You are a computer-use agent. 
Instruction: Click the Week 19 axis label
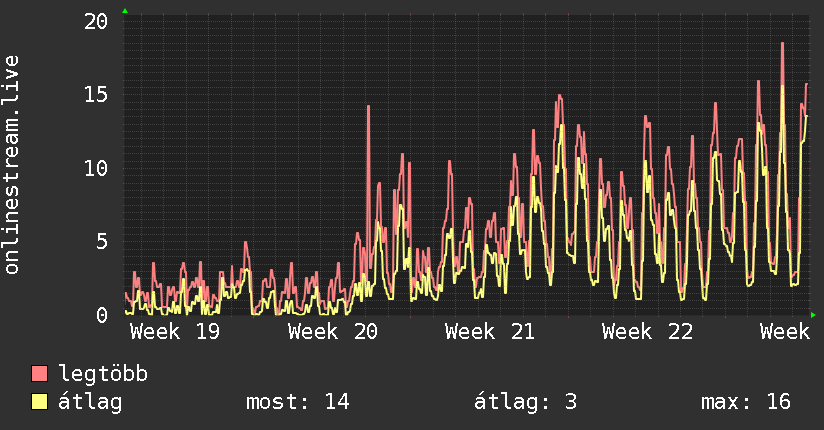pos(175,332)
